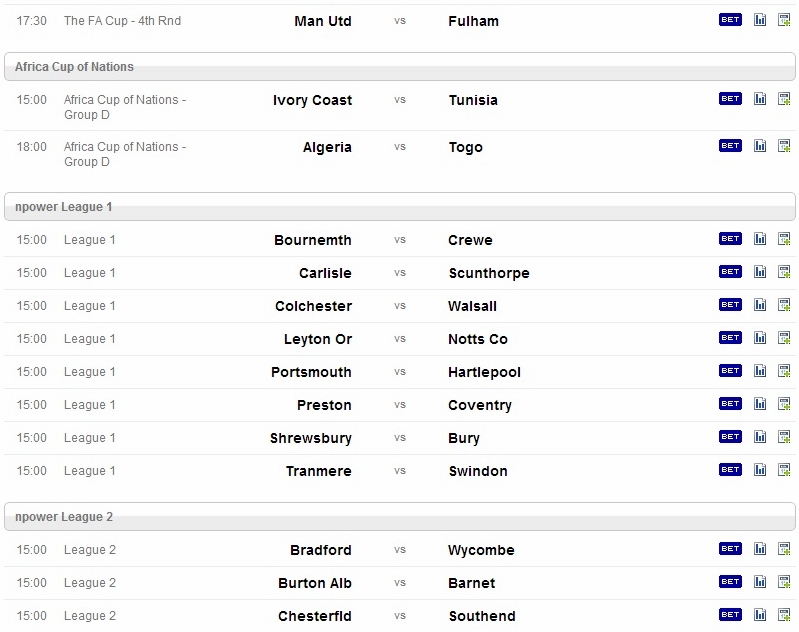Bet on Shrewsbury vs Bury match

click(730, 436)
